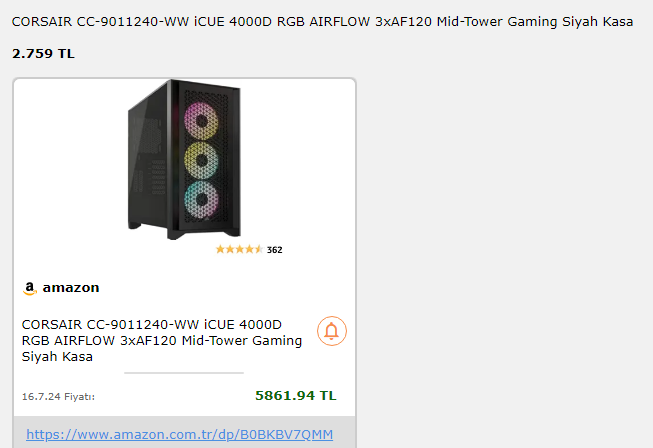This screenshot has width=653, height=448.
Task: Click the yellow middle fan on case image
Action: (x=202, y=161)
